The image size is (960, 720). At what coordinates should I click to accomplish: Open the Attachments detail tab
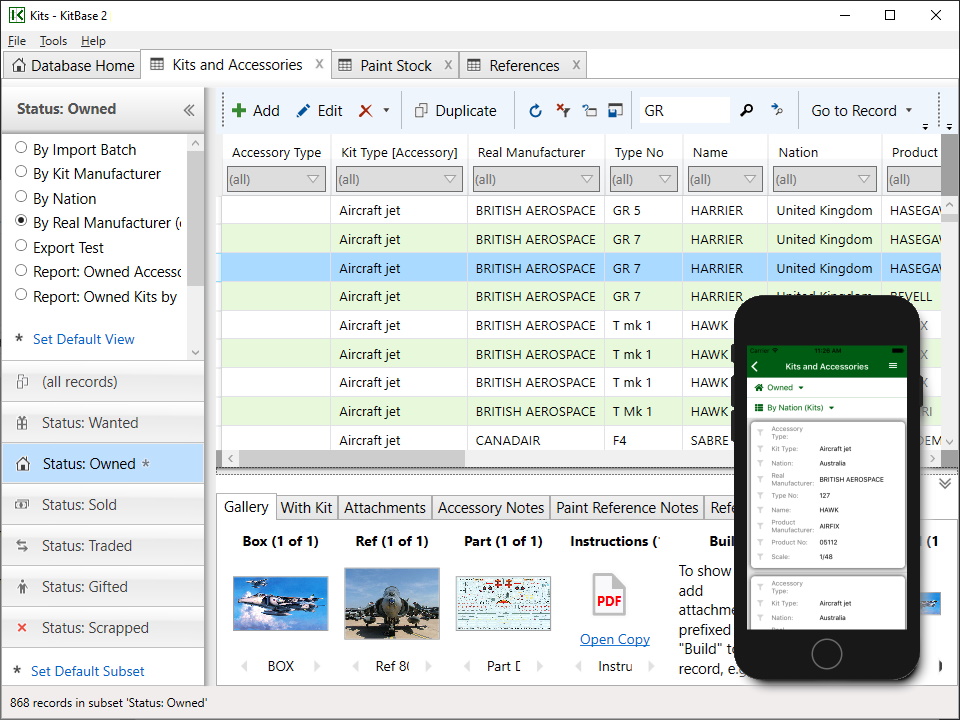pyautogui.click(x=384, y=508)
